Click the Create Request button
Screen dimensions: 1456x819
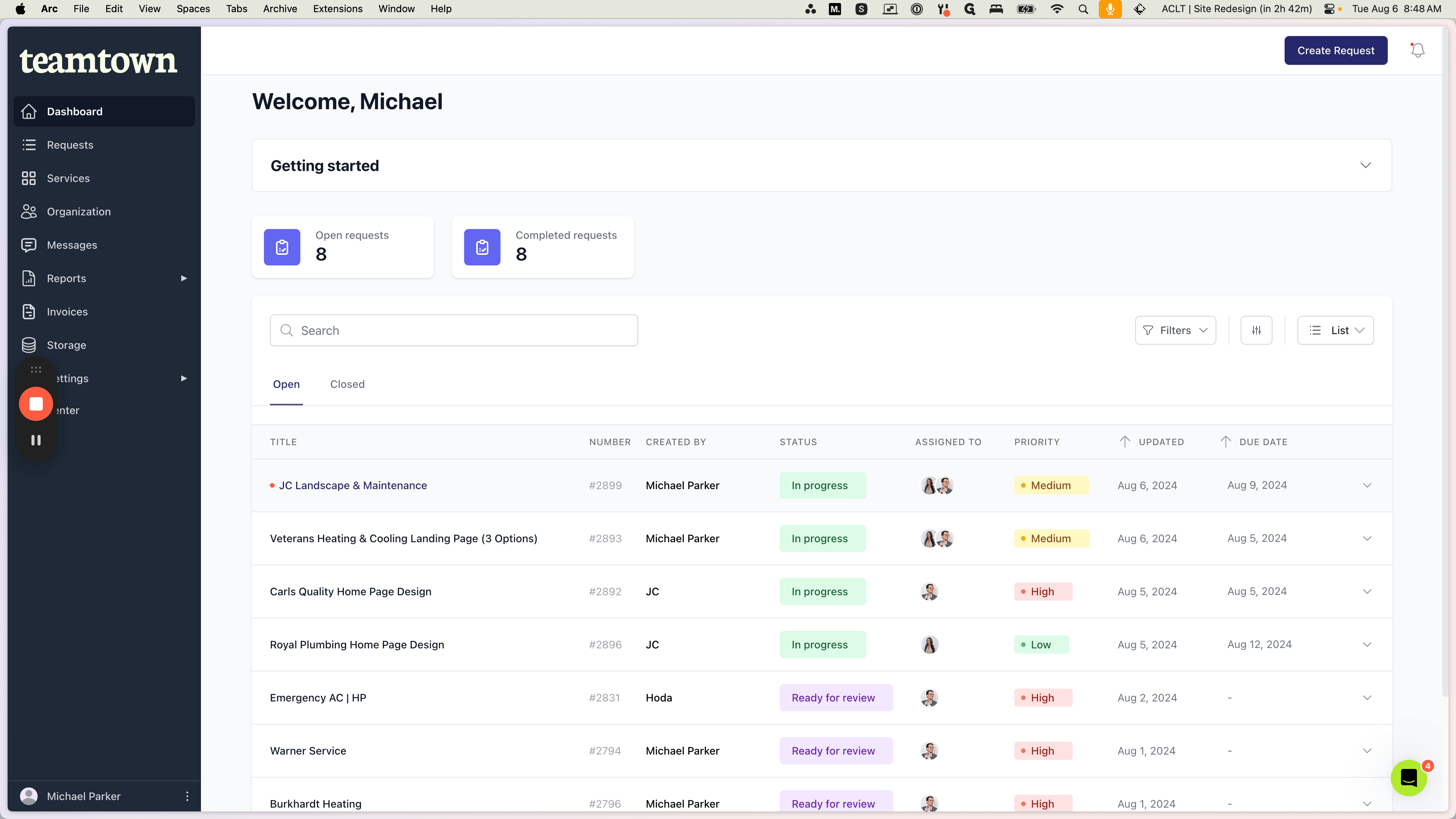(1335, 50)
